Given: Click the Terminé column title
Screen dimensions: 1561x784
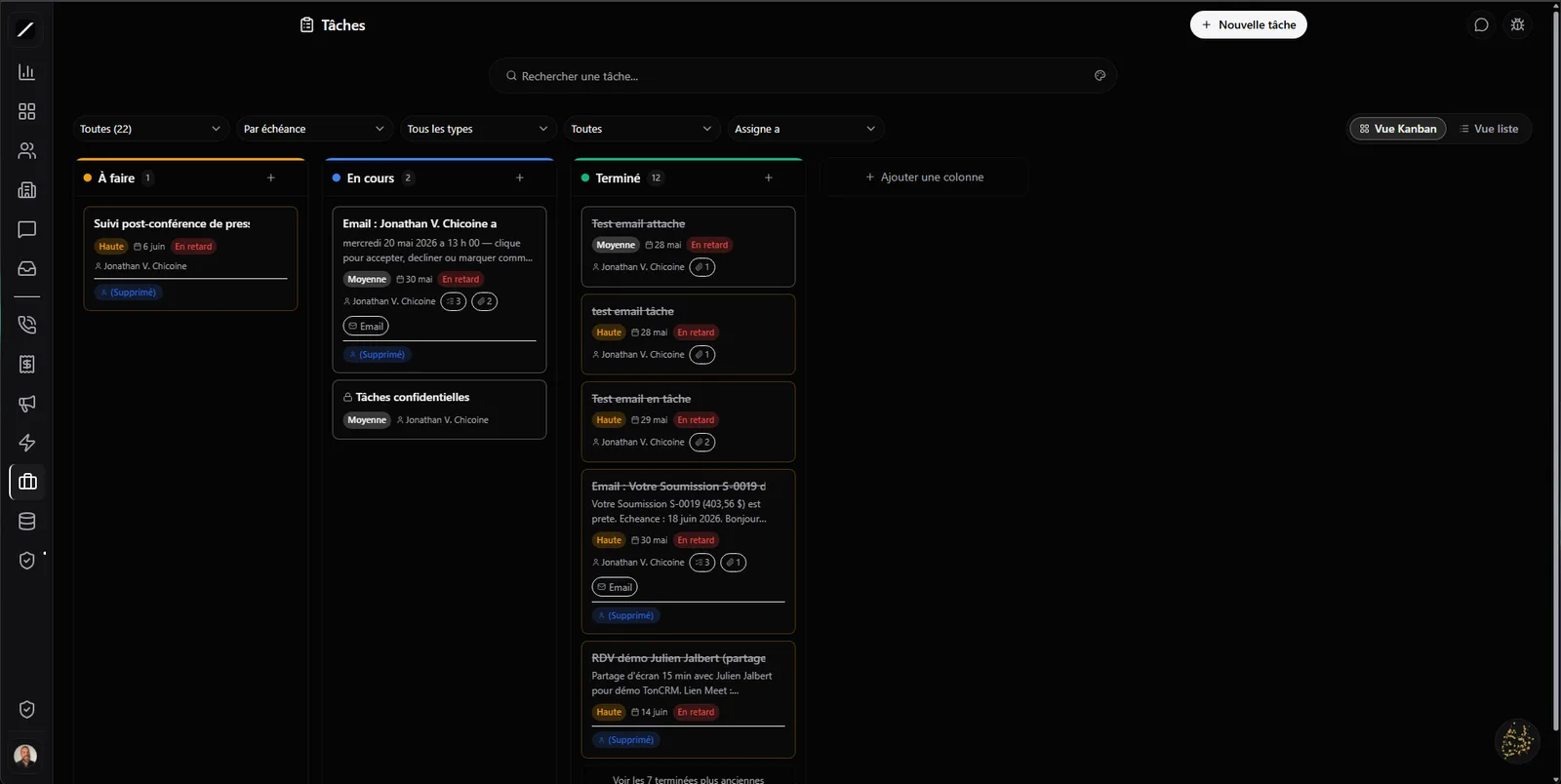Looking at the screenshot, I should pyautogui.click(x=618, y=178).
